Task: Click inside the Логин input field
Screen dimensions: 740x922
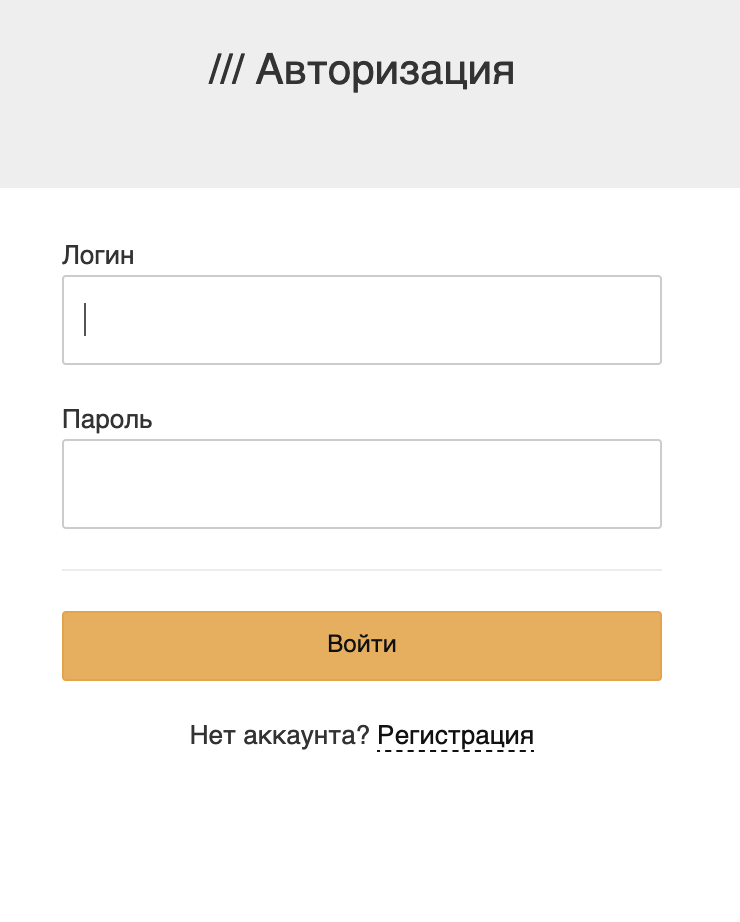Action: tap(361, 319)
